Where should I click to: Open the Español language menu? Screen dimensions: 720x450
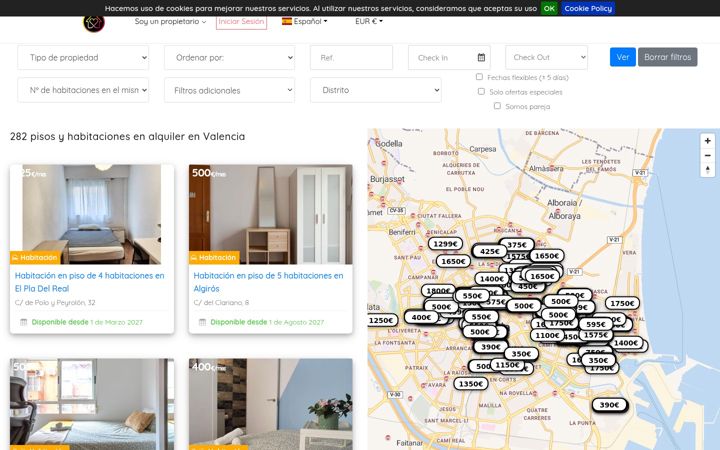(305, 21)
